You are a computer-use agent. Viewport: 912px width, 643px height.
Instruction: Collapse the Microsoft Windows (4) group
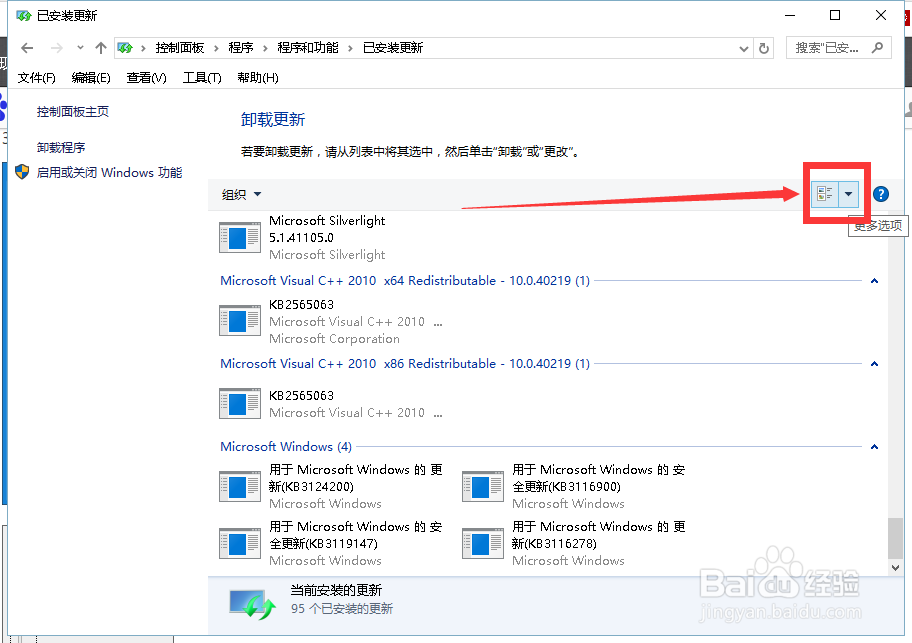coord(874,447)
